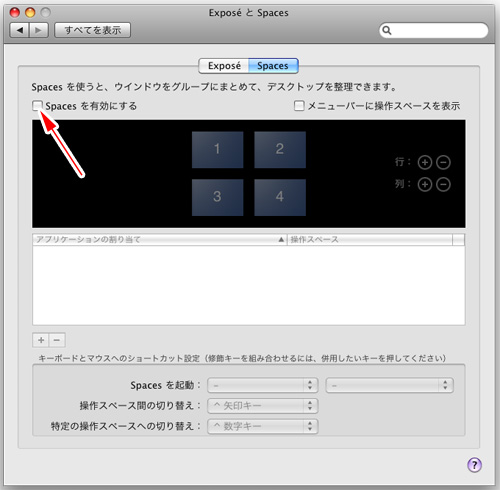Viewport: 500px width, 490px height.
Task: Add an application assignment with the + button
Action: pos(41,340)
